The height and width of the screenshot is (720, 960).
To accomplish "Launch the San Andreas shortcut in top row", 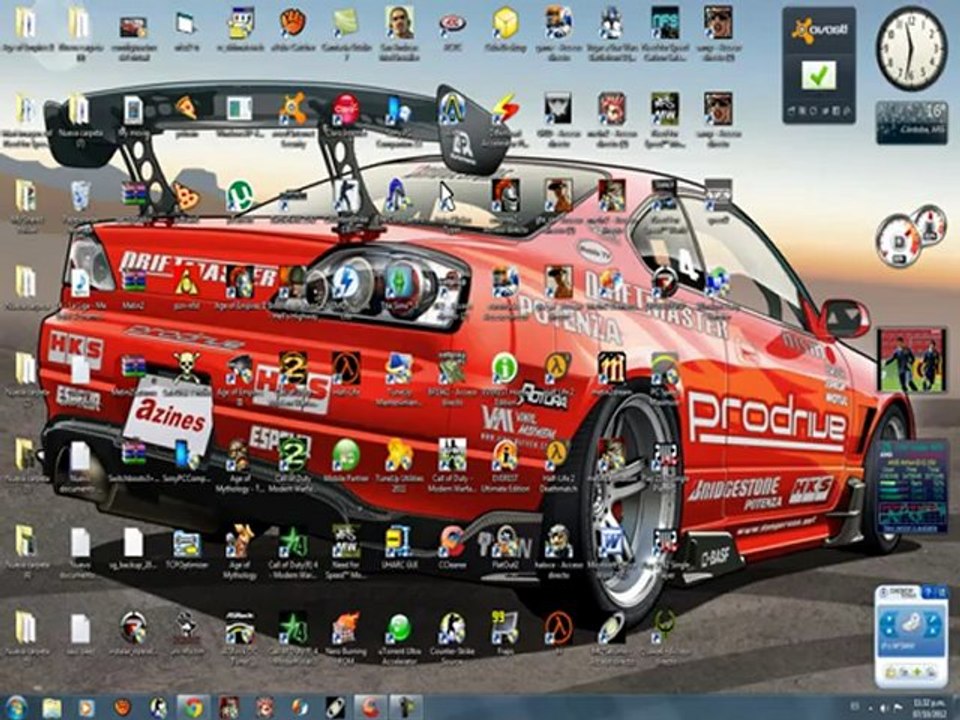I will 399,23.
